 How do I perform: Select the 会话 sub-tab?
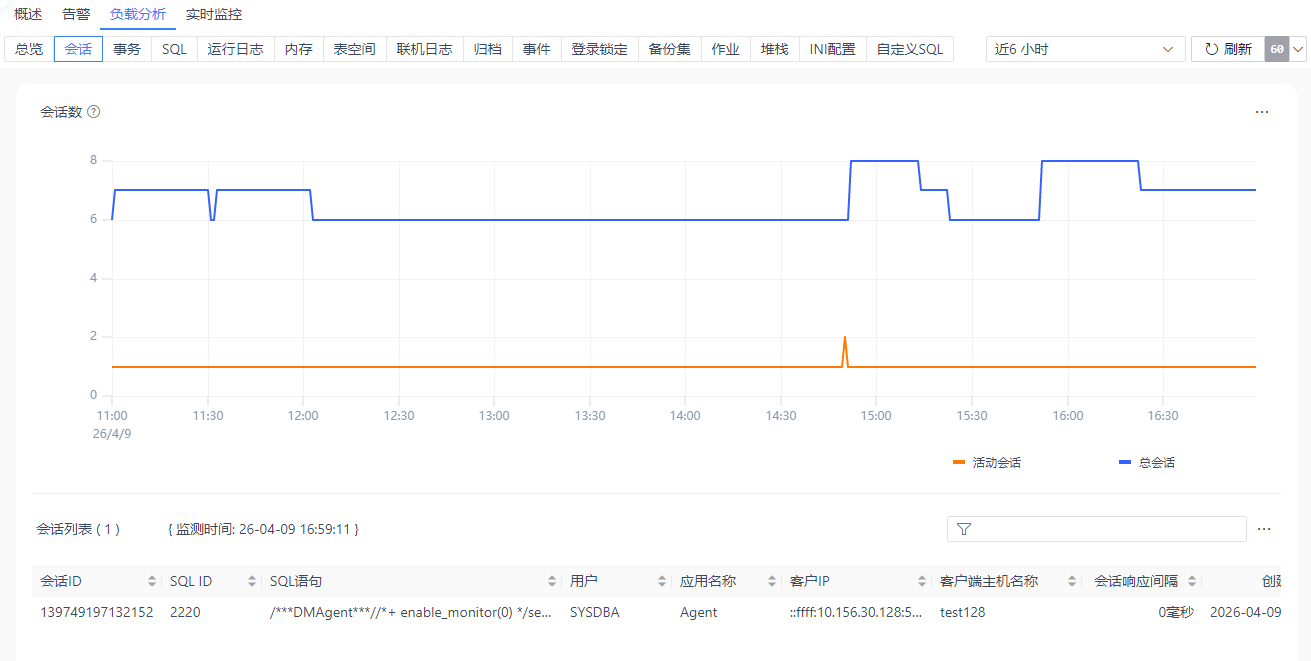[78, 49]
